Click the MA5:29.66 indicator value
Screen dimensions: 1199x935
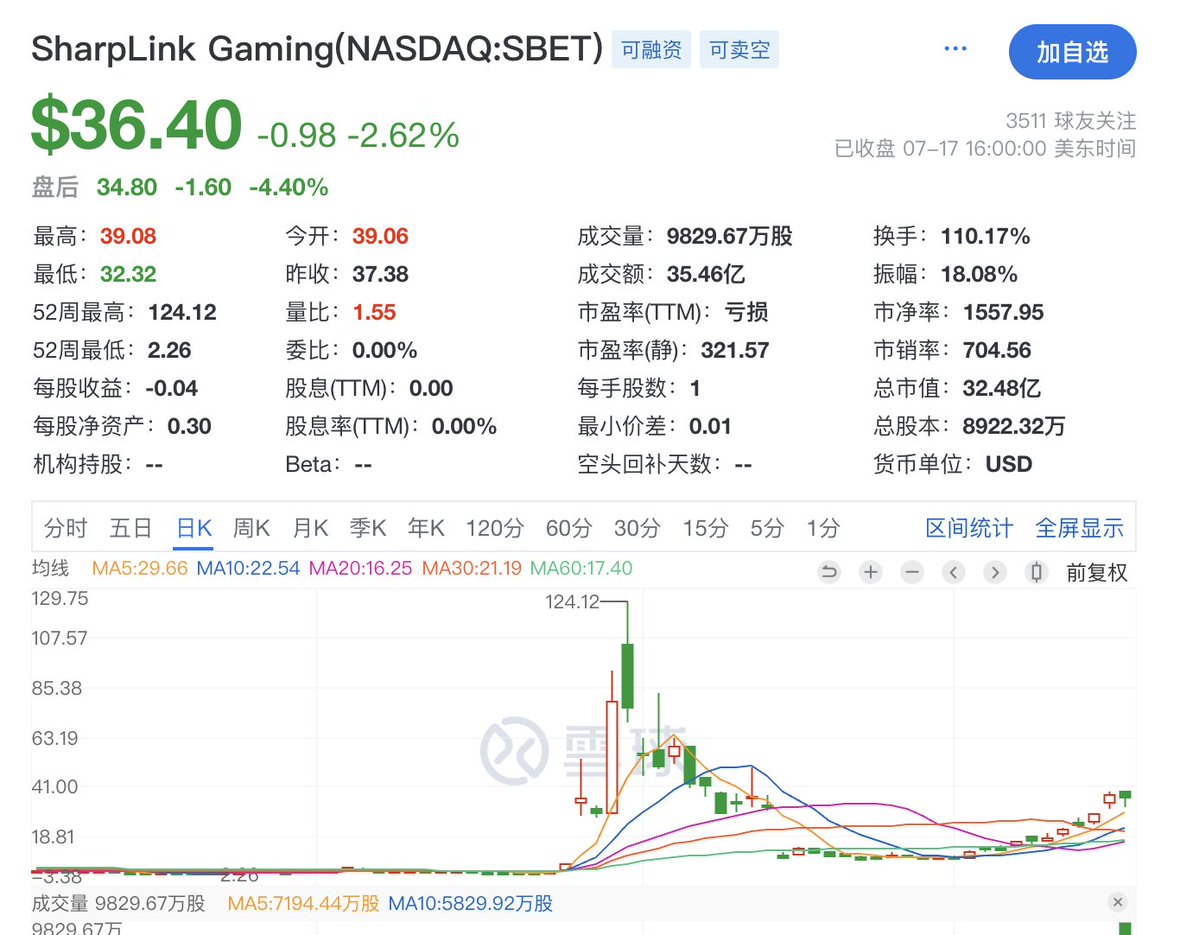139,568
